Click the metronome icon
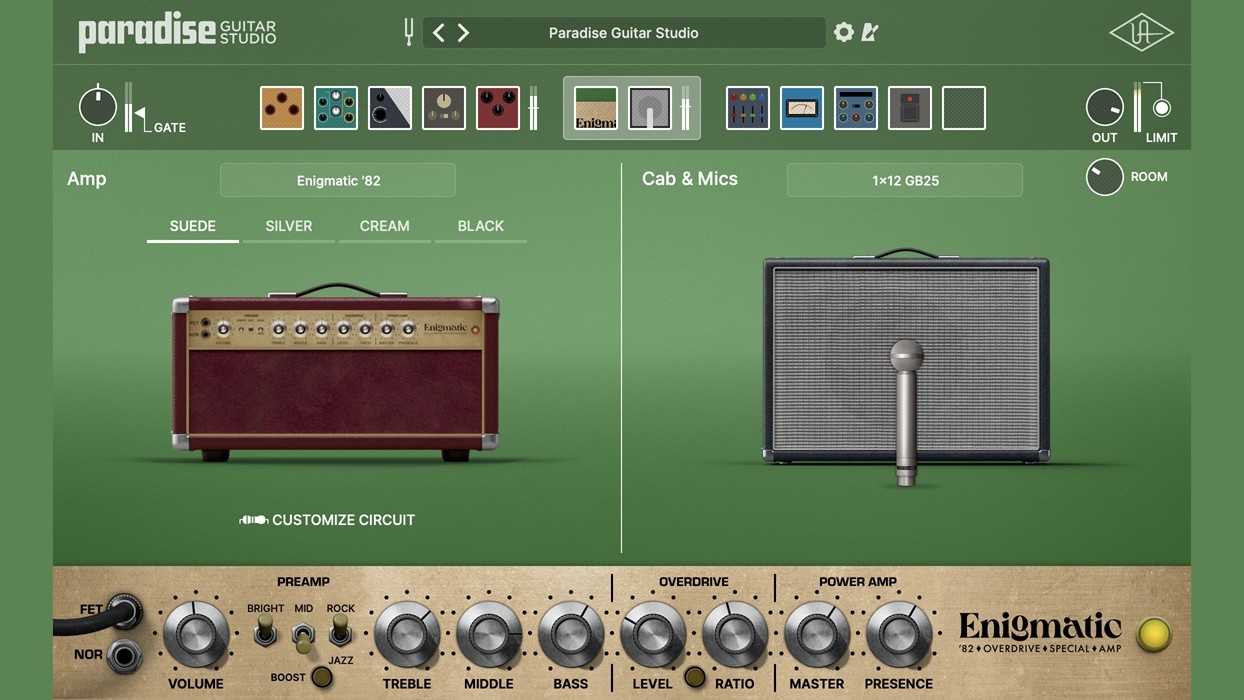This screenshot has height=700, width=1244. point(870,32)
